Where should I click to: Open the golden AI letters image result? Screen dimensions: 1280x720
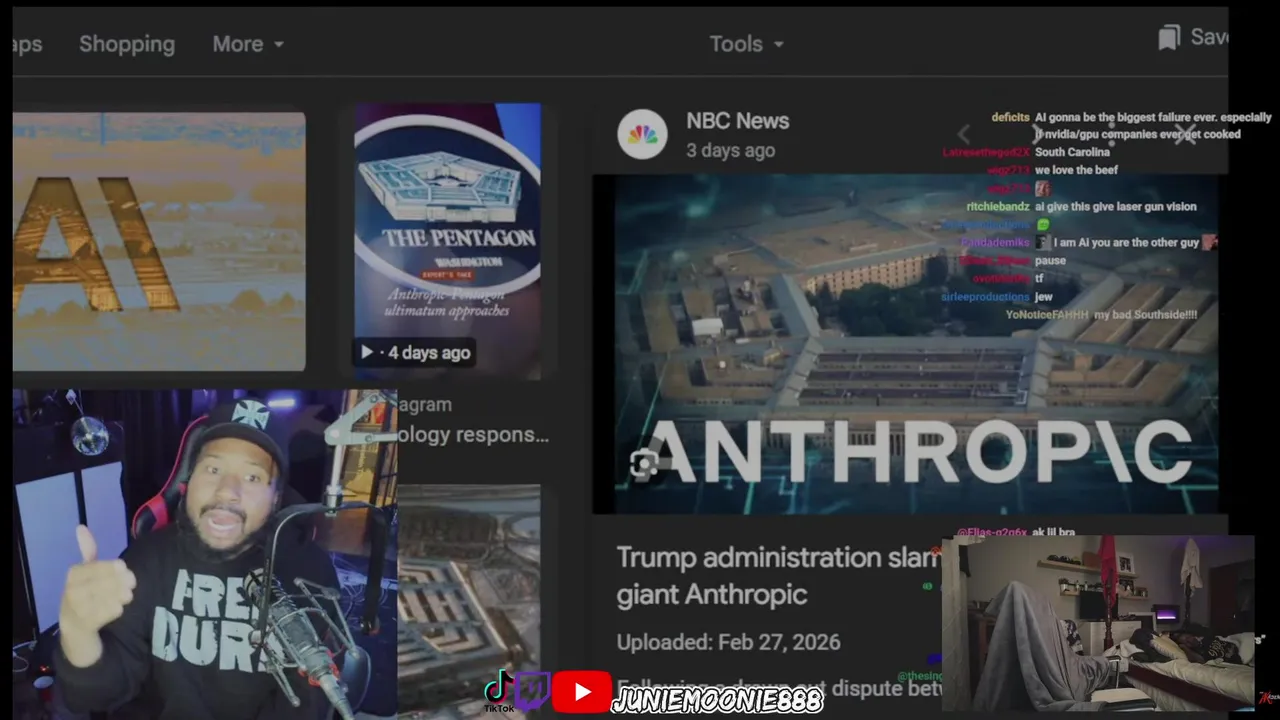pos(159,241)
